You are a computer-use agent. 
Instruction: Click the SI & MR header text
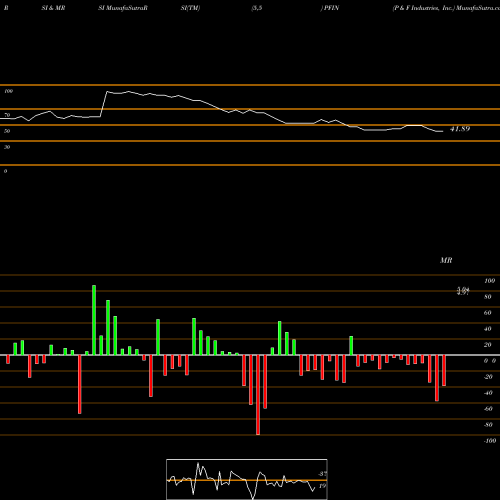click(53, 8)
